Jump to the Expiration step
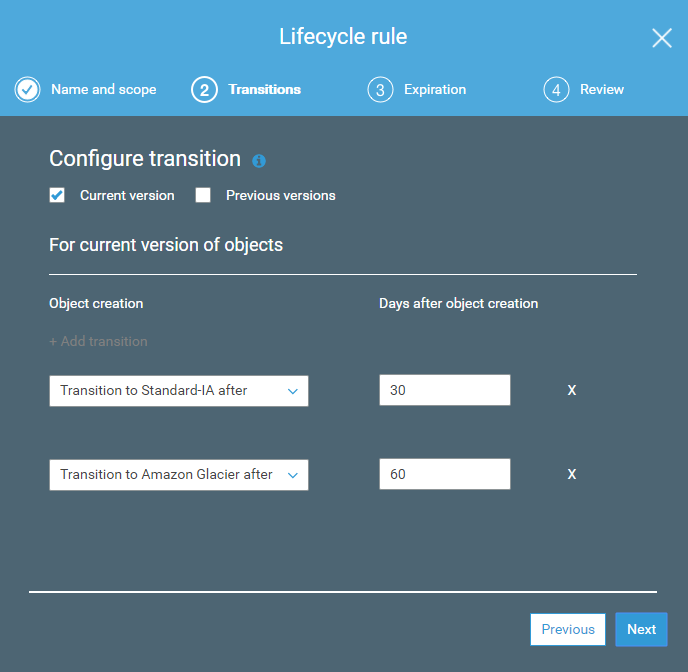The width and height of the screenshot is (688, 672). pyautogui.click(x=435, y=90)
